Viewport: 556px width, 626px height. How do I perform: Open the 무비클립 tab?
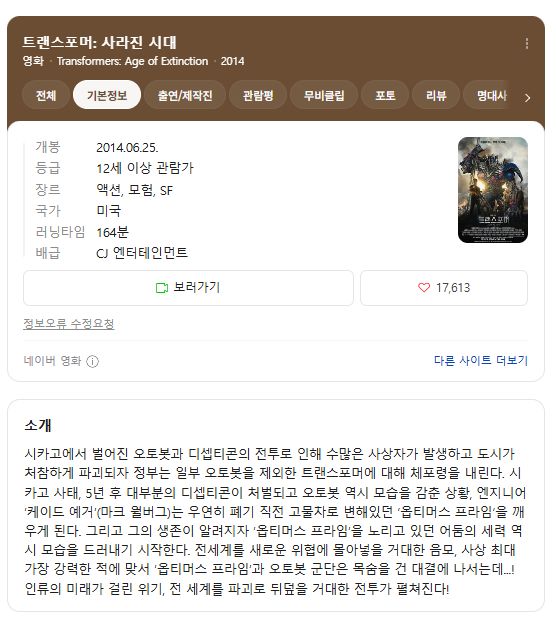click(x=324, y=95)
